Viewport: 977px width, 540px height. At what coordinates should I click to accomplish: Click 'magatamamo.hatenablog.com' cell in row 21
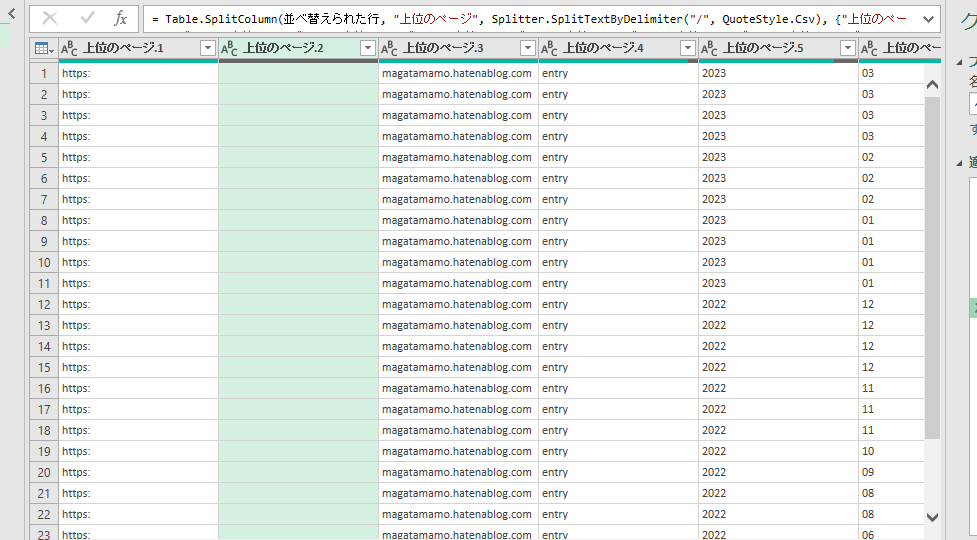click(x=458, y=493)
